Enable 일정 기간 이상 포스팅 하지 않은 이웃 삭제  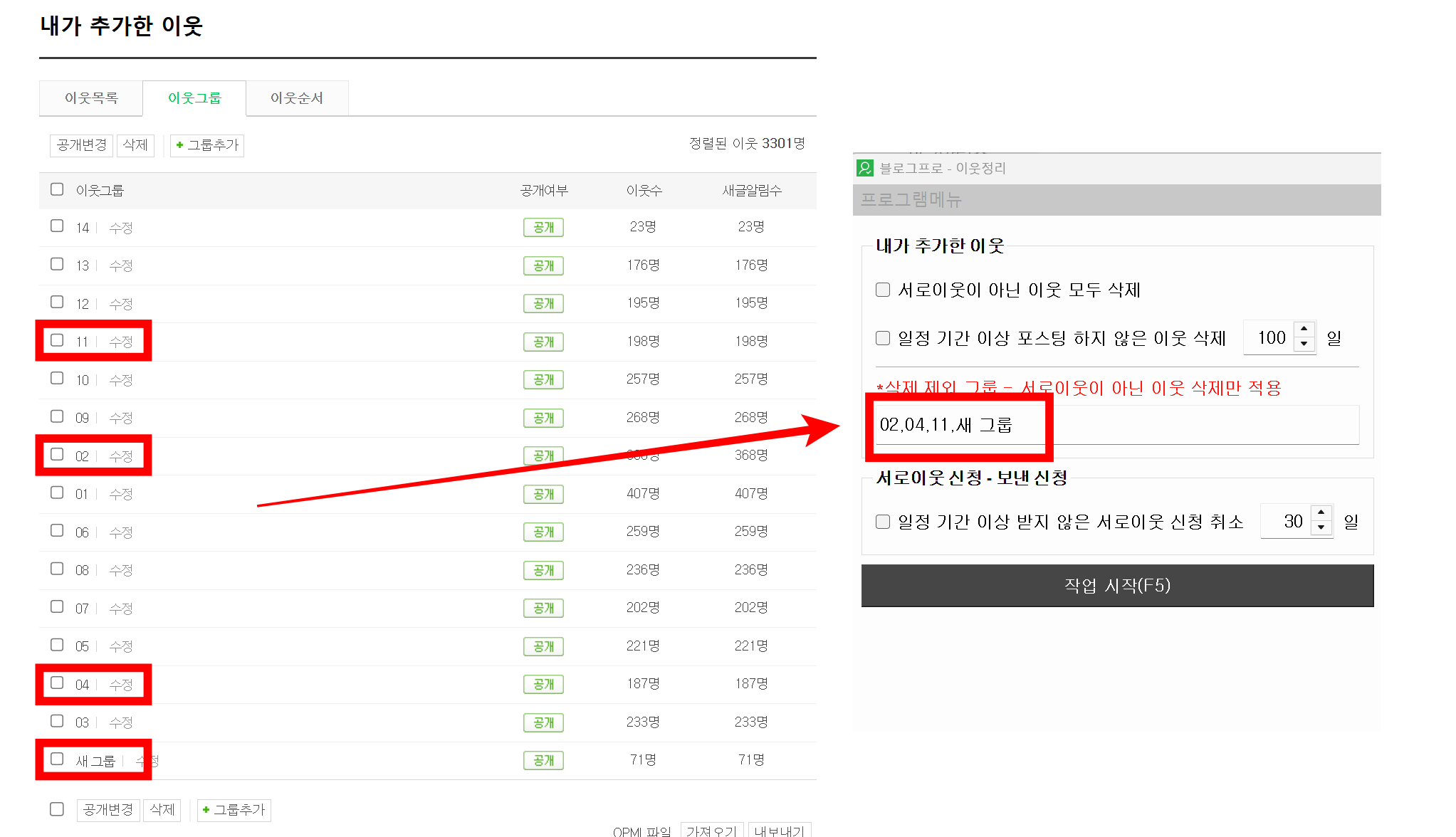tap(883, 338)
